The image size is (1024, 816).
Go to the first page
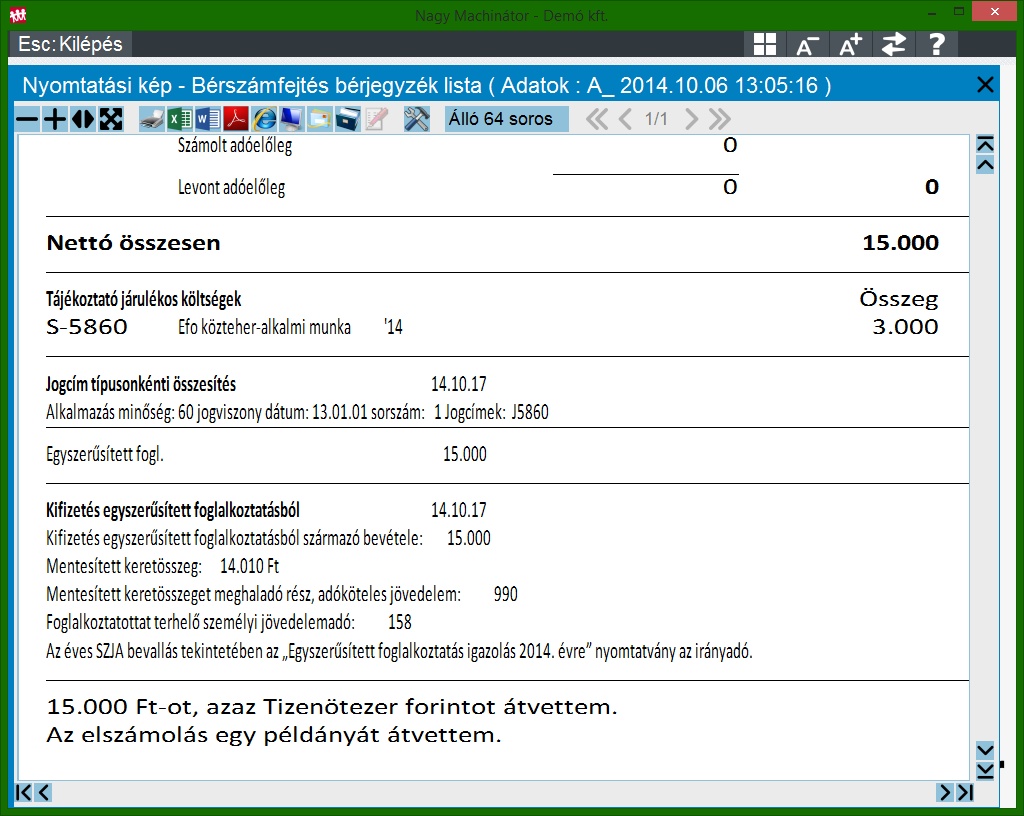point(597,119)
